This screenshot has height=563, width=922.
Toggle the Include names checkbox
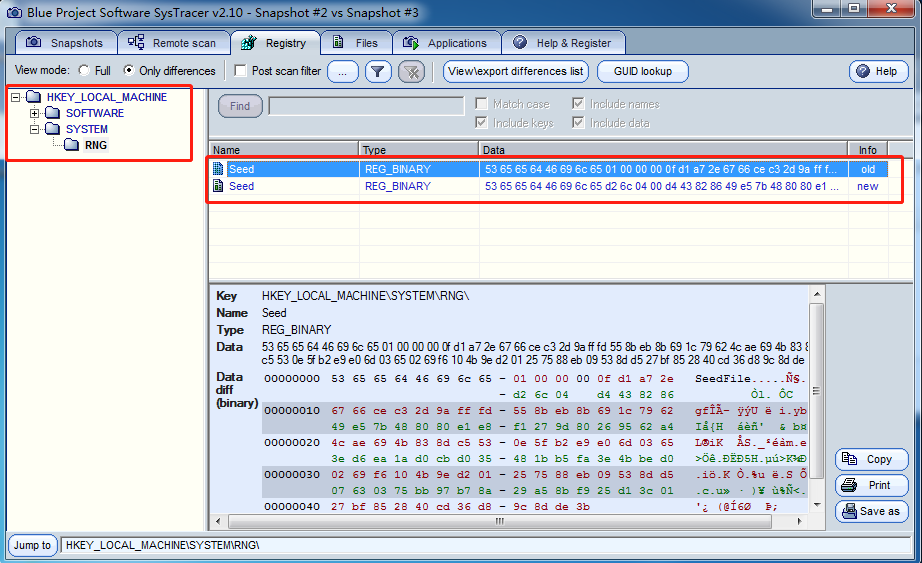pyautogui.click(x=579, y=104)
